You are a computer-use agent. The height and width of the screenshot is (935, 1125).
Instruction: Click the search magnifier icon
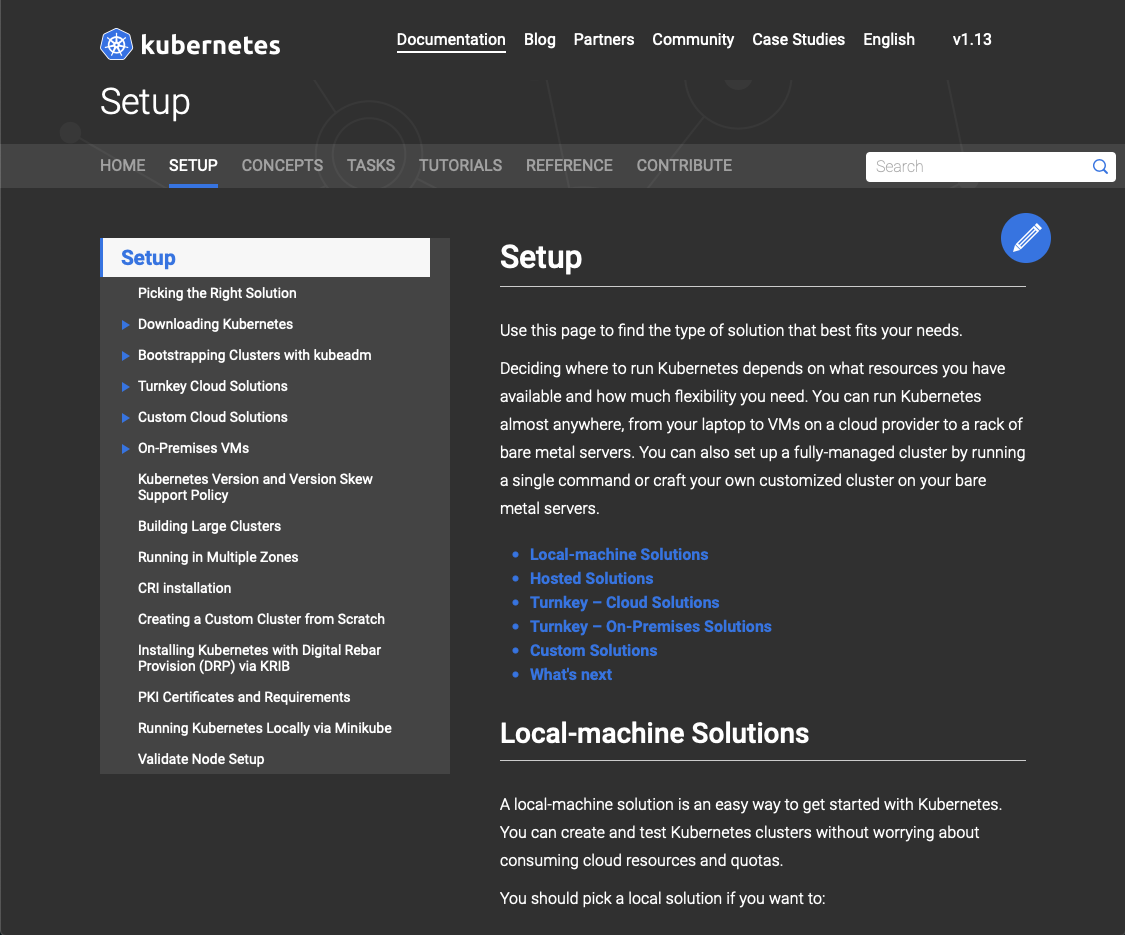[x=1100, y=166]
